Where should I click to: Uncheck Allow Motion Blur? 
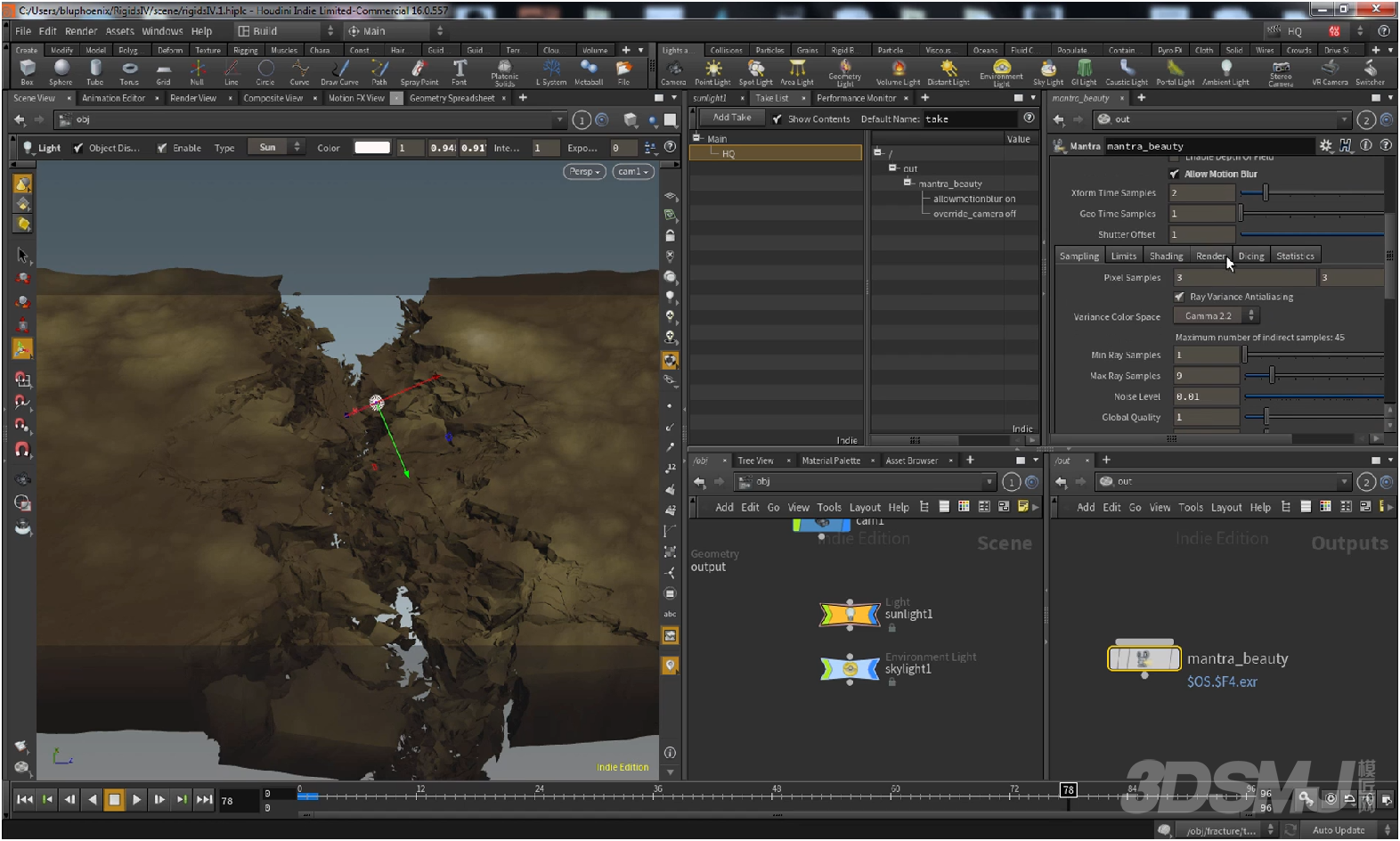pyautogui.click(x=1175, y=174)
